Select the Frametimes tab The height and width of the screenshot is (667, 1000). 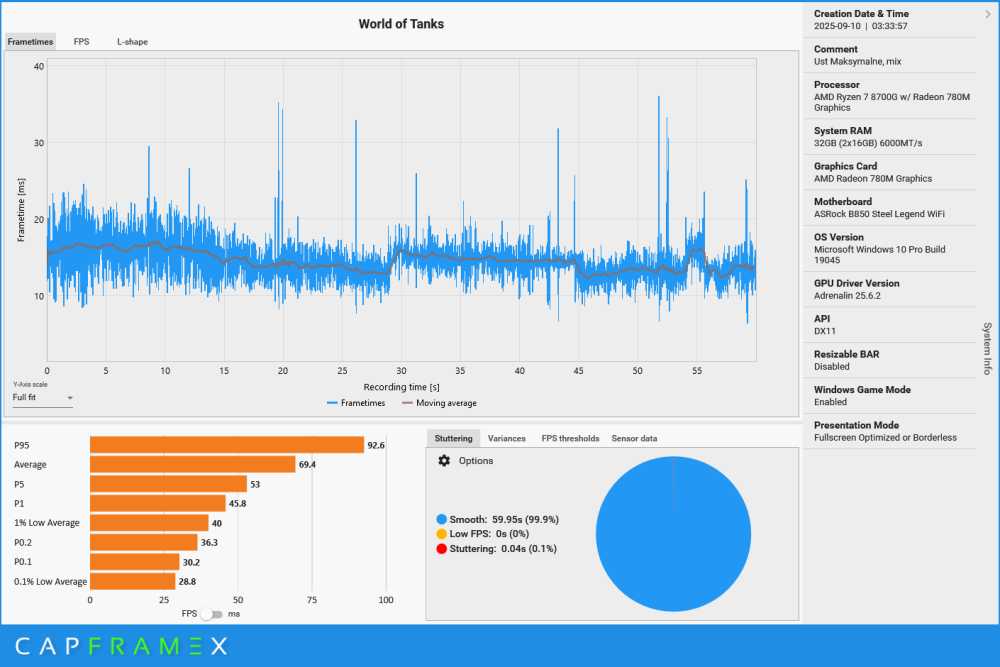tap(30, 42)
